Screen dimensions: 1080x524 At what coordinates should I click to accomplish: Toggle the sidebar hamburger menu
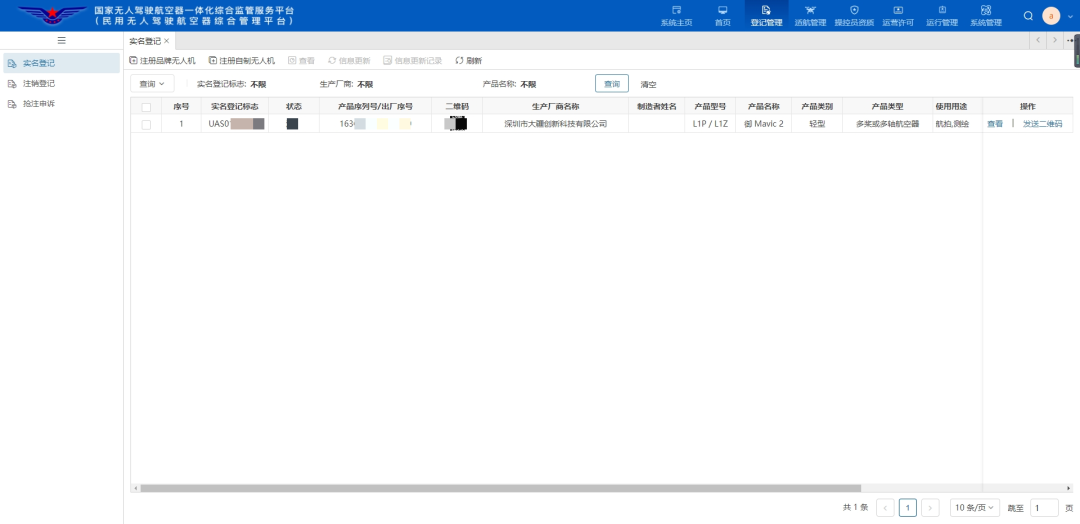(61, 41)
